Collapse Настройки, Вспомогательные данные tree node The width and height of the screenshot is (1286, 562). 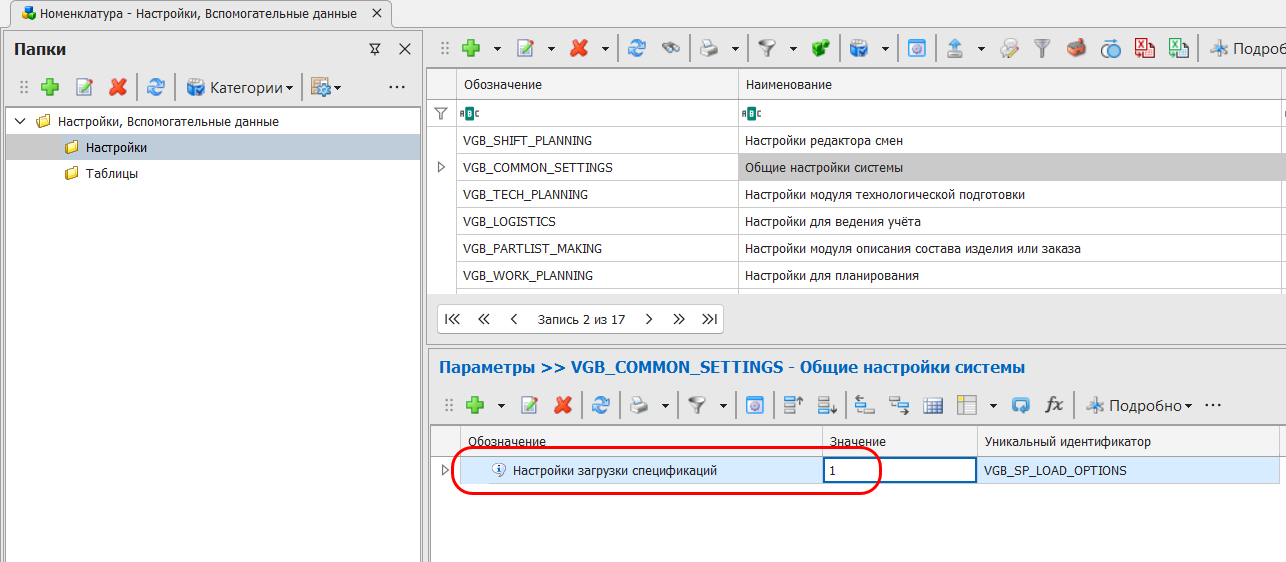point(20,121)
